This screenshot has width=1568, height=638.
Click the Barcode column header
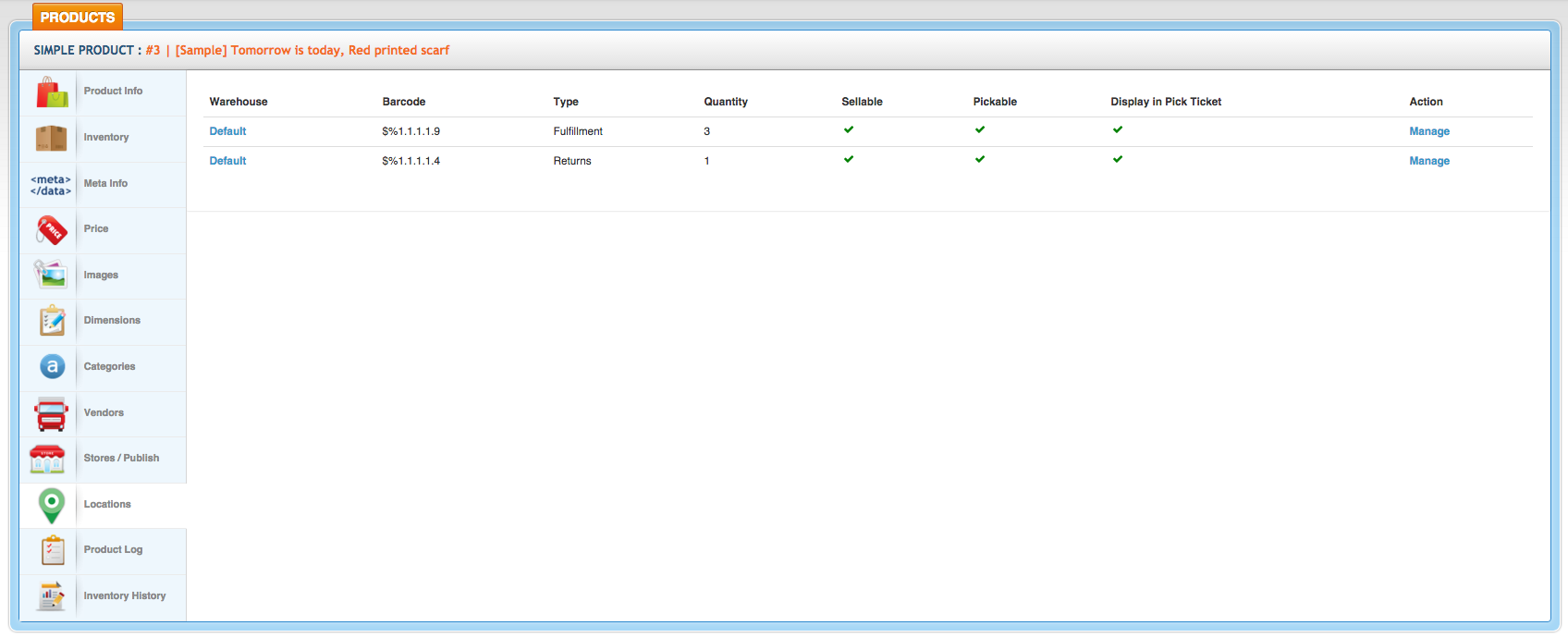(404, 102)
